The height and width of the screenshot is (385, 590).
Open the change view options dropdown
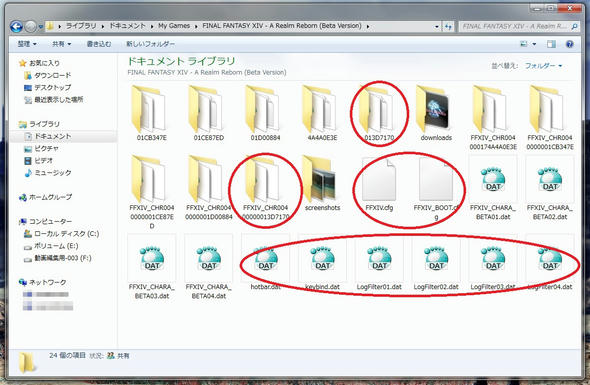point(534,44)
